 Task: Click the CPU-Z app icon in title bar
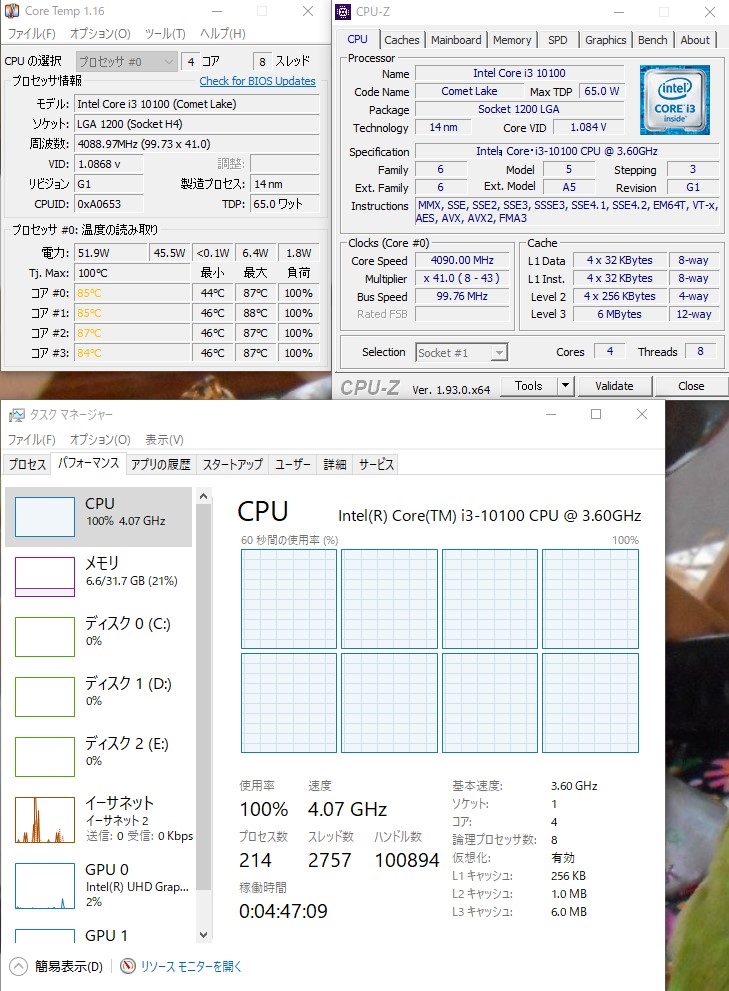[x=343, y=11]
